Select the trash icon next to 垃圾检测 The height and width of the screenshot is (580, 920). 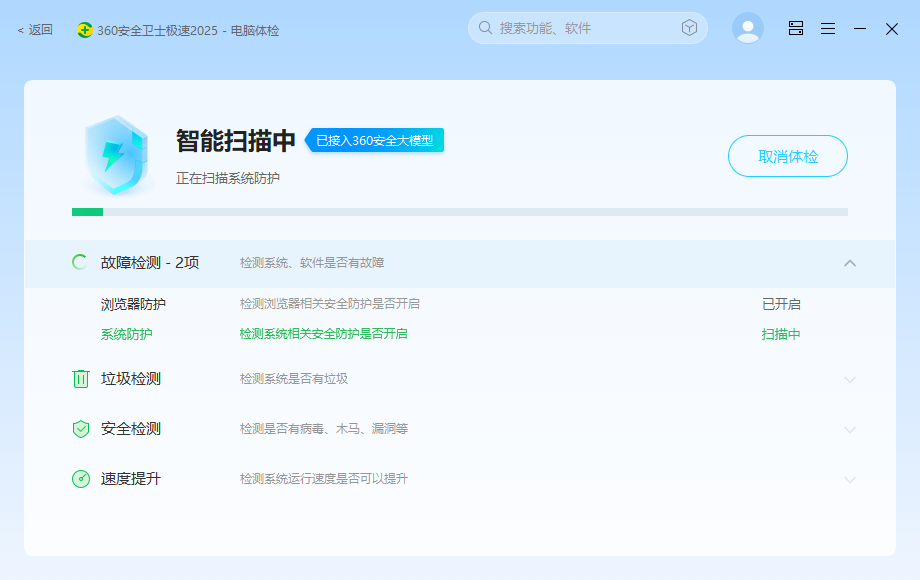pos(81,378)
